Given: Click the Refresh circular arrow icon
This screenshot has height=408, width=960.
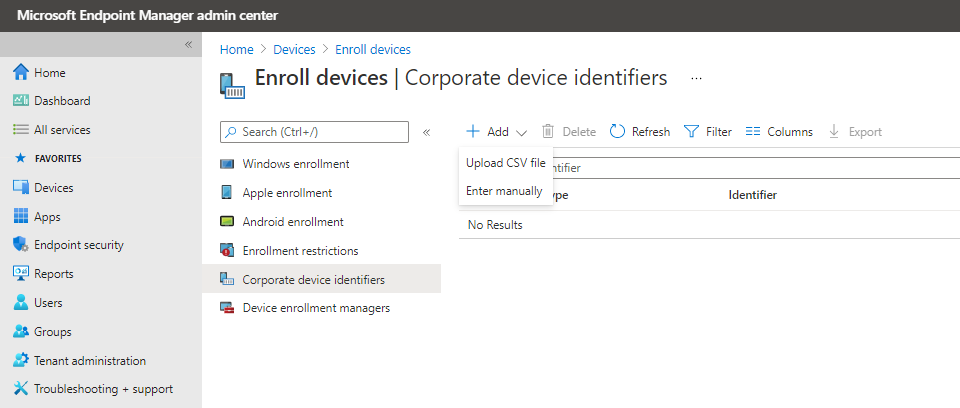Looking at the screenshot, I should coord(617,131).
